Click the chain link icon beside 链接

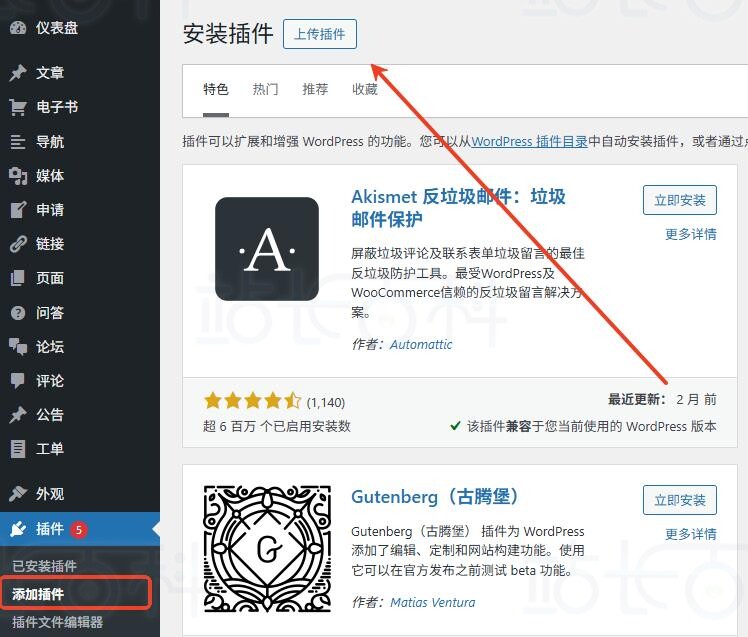[18, 244]
